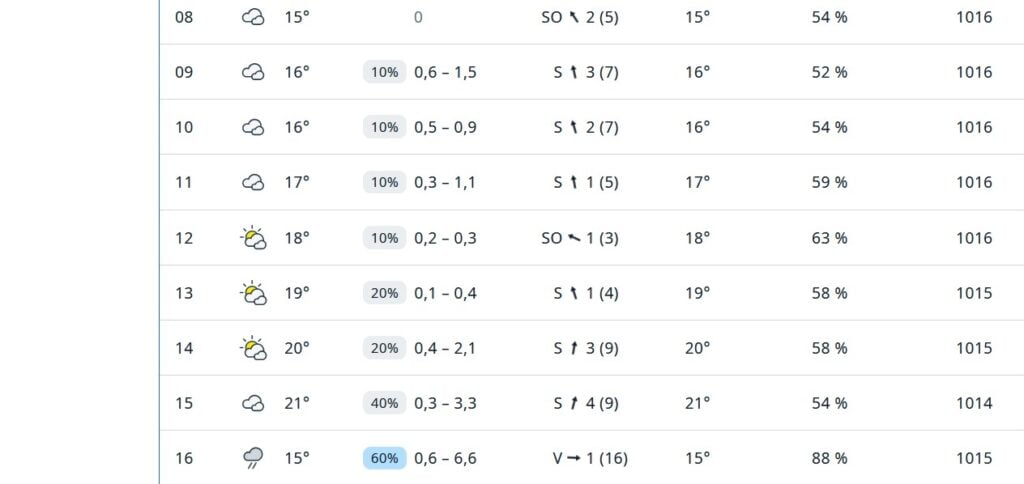
Task: Click the rain cloud icon at hour 16
Action: (253, 458)
